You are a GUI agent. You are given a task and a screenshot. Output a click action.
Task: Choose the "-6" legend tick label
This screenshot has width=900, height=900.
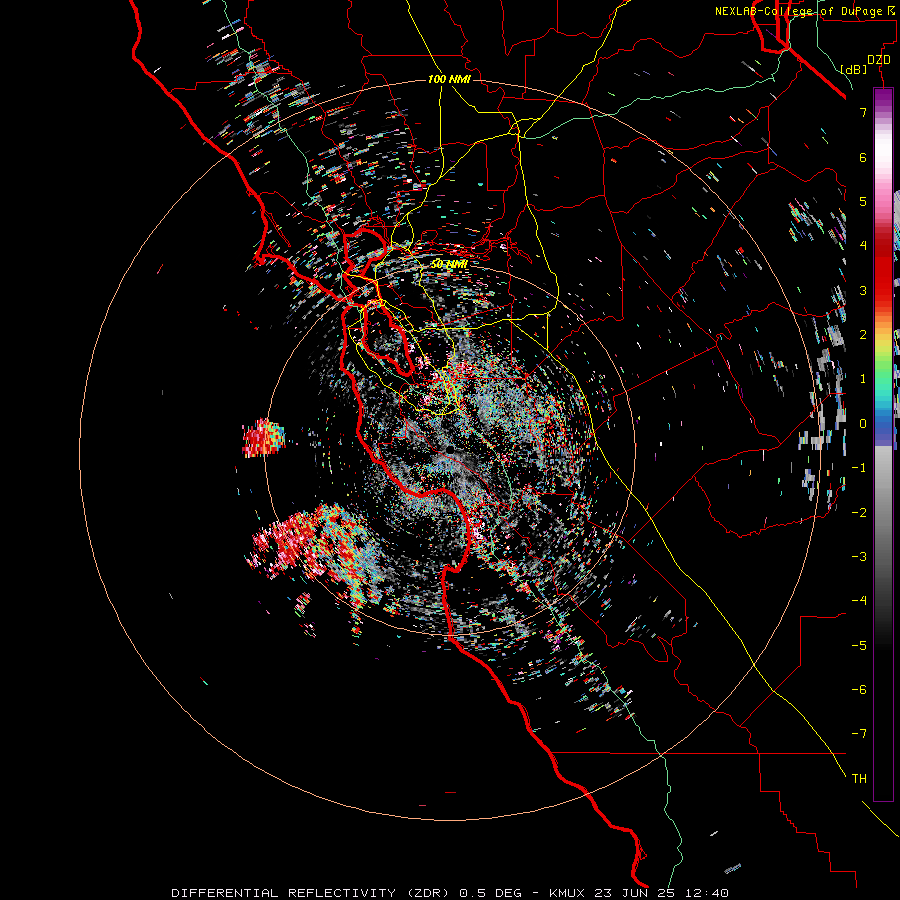[859, 690]
